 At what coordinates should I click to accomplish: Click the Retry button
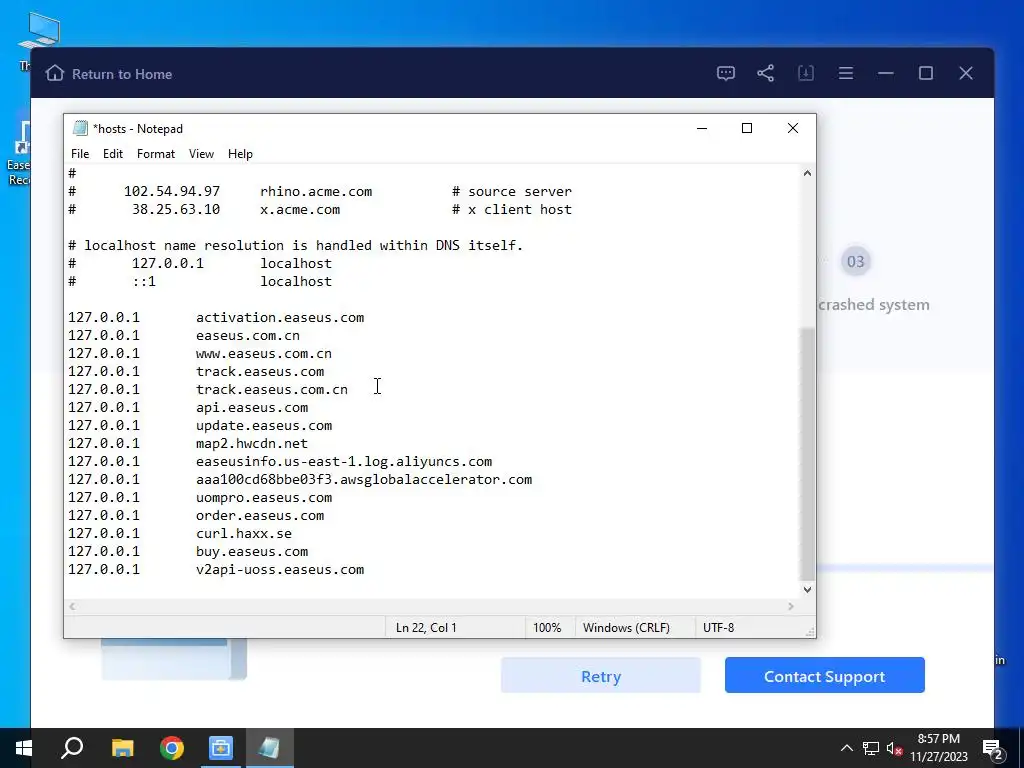(601, 675)
